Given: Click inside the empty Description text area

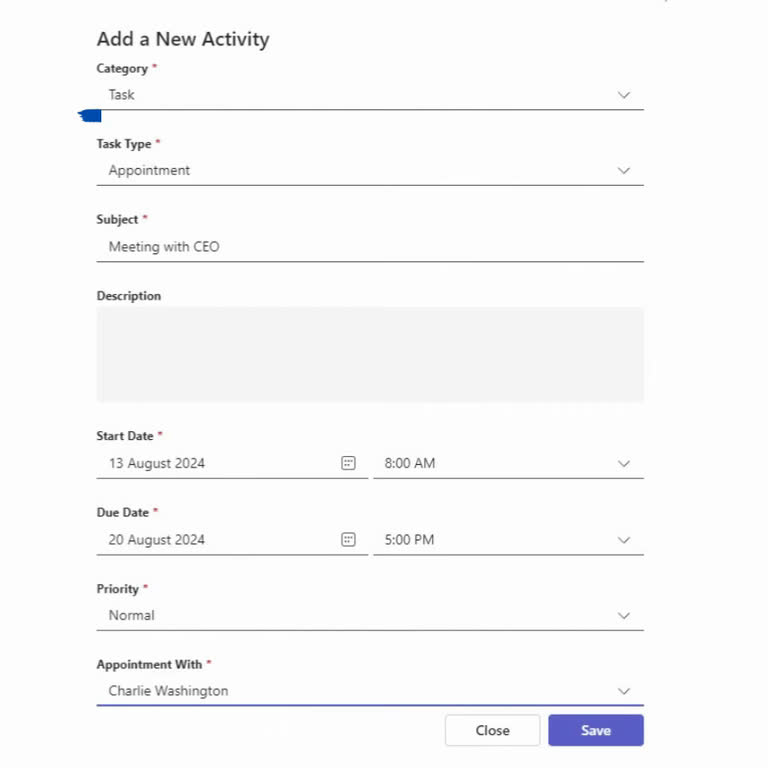Looking at the screenshot, I should click(x=370, y=354).
